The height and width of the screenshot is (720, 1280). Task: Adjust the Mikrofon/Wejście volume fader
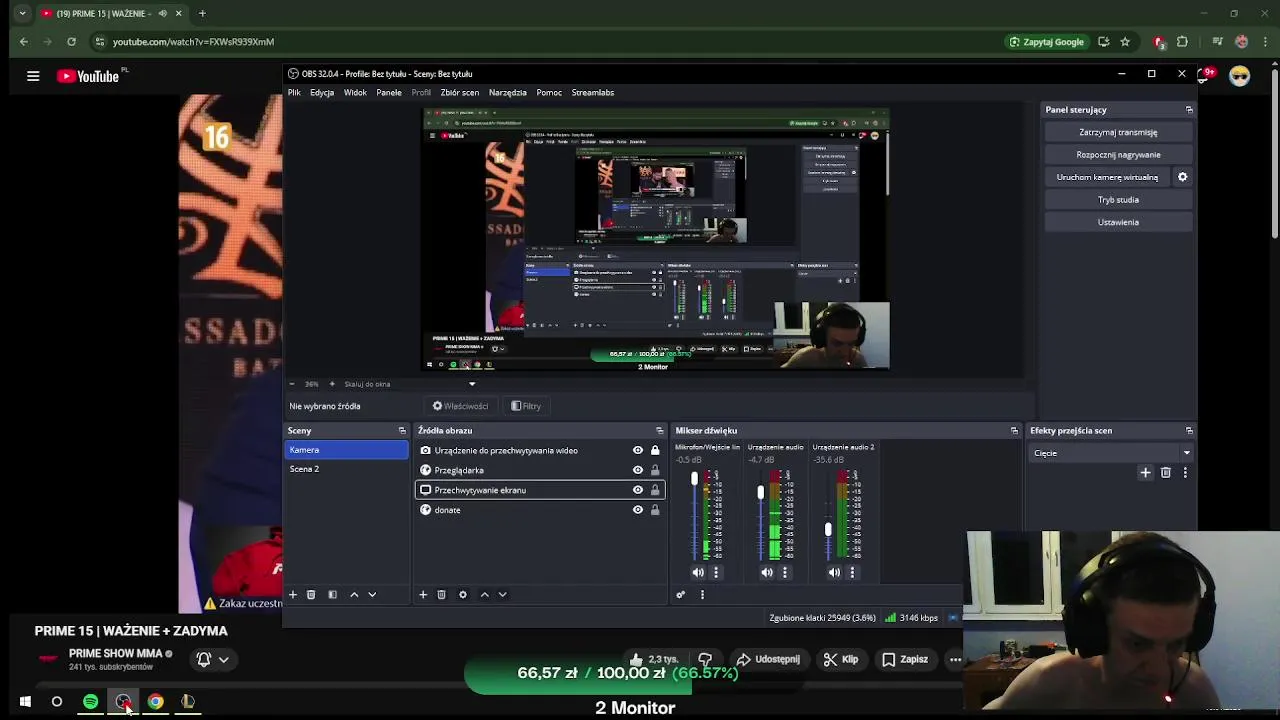click(694, 479)
